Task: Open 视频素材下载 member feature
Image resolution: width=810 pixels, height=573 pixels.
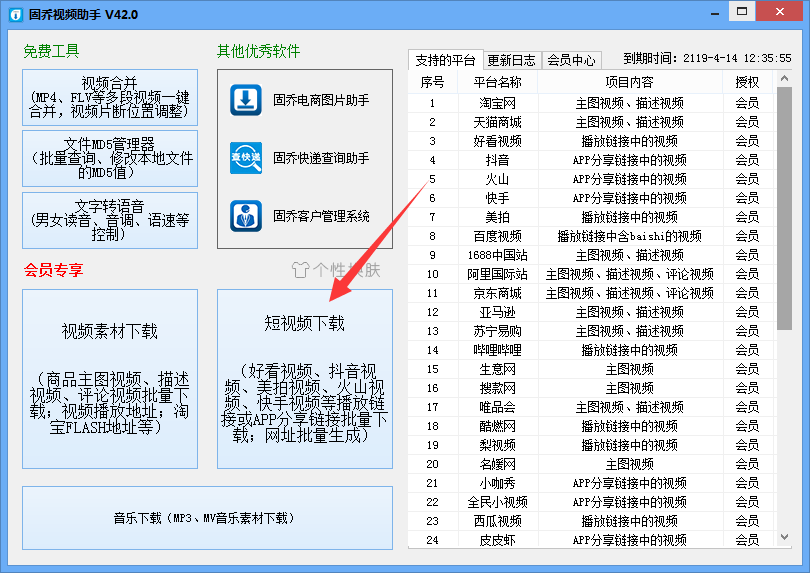Action: (110, 379)
